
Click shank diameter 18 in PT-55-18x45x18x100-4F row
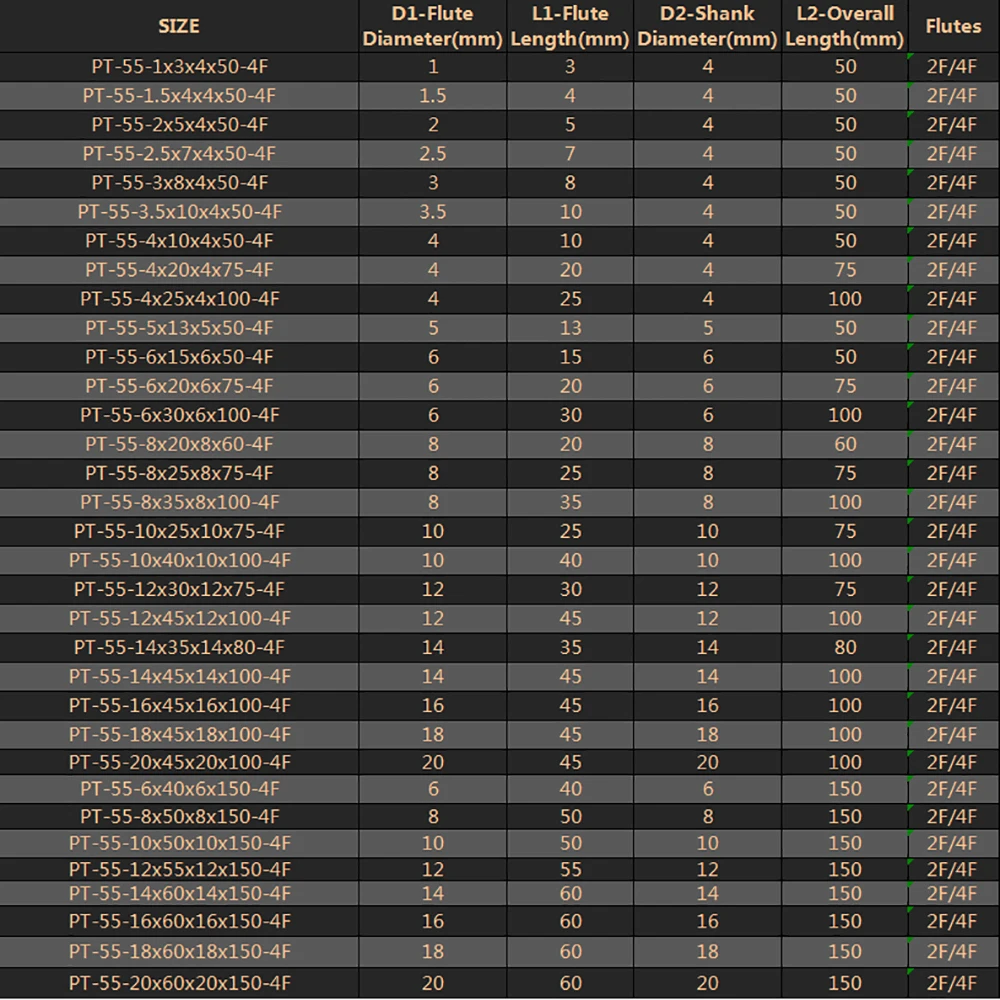click(x=707, y=734)
